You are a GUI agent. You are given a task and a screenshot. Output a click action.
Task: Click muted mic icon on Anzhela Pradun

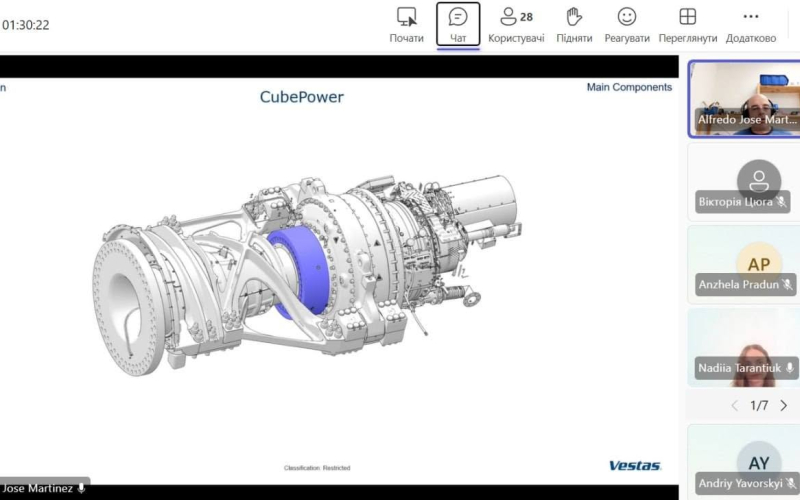(787, 285)
